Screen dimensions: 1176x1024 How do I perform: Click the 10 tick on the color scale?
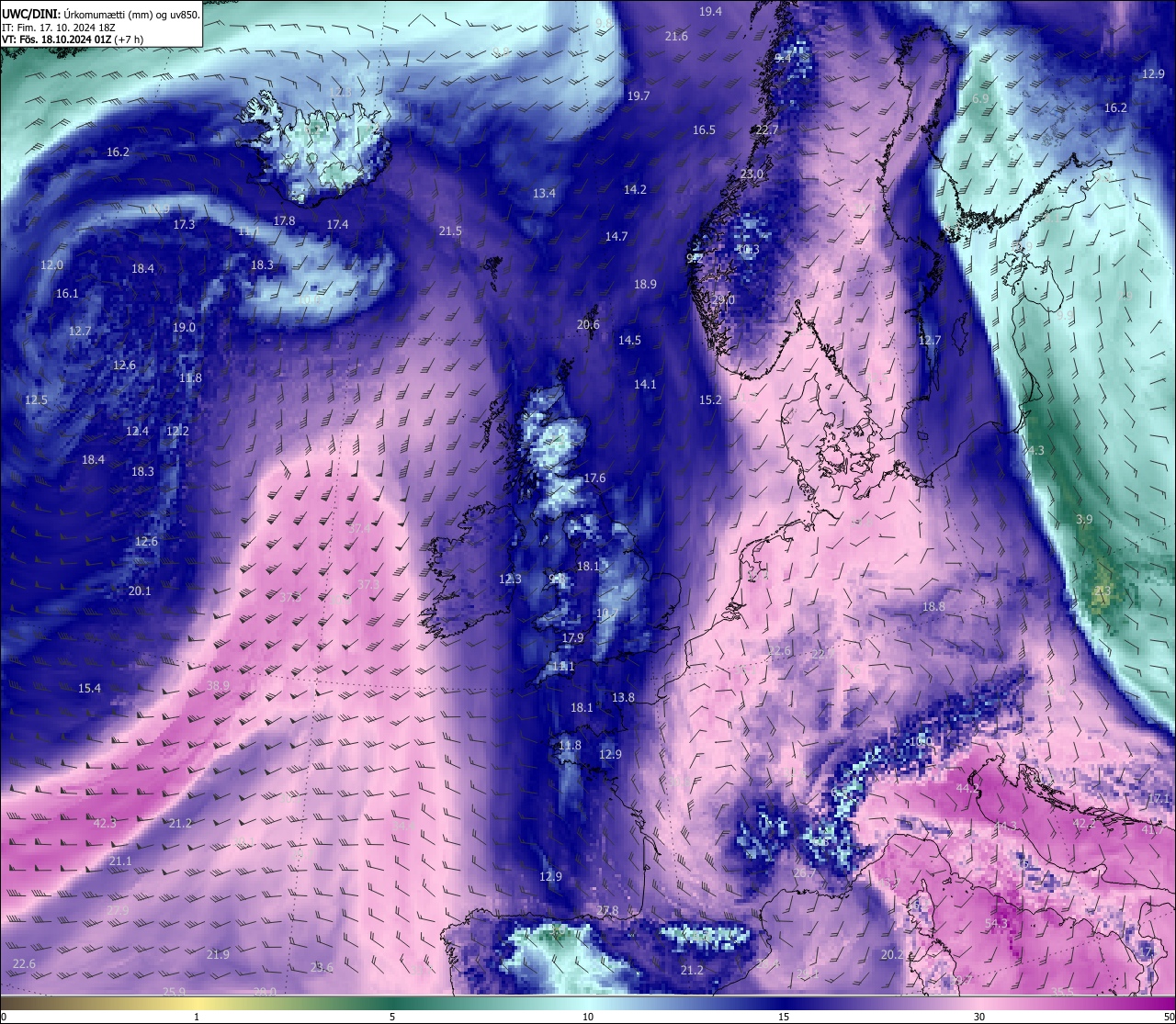(x=588, y=1017)
